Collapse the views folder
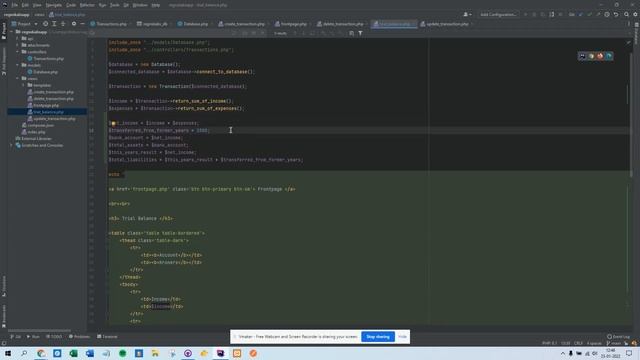The width and height of the screenshot is (640, 360). click(x=18, y=78)
